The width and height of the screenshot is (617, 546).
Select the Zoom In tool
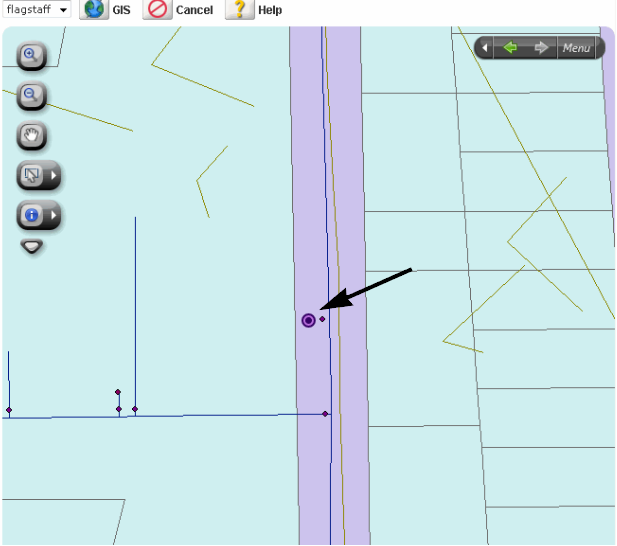pos(31,56)
